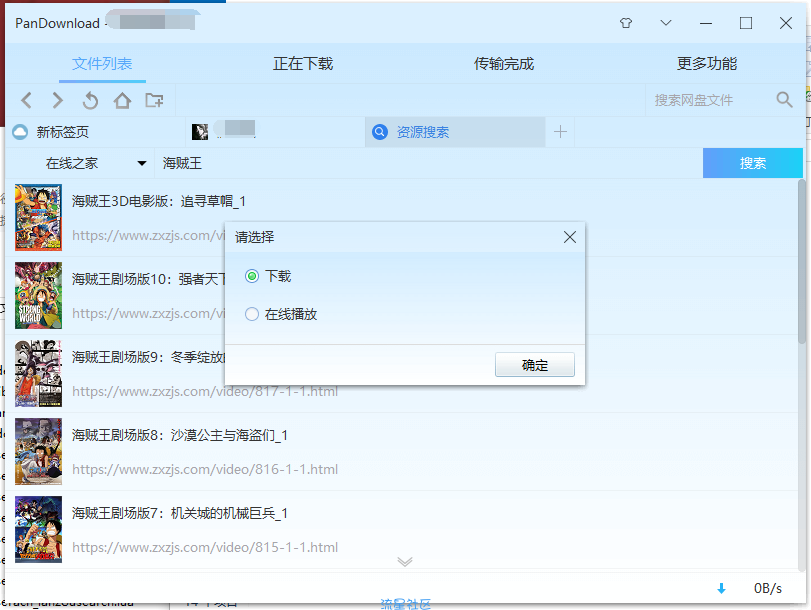Create a new folder icon
Image resolution: width=811 pixels, height=610 pixels.
pyautogui.click(x=154, y=100)
